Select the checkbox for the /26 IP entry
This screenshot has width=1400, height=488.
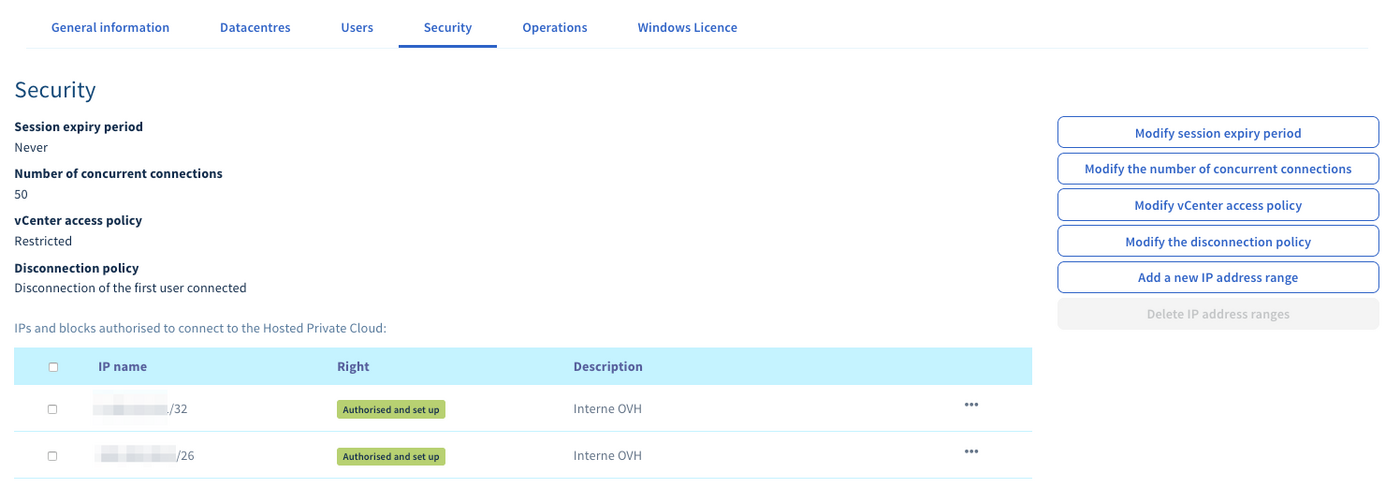53,456
